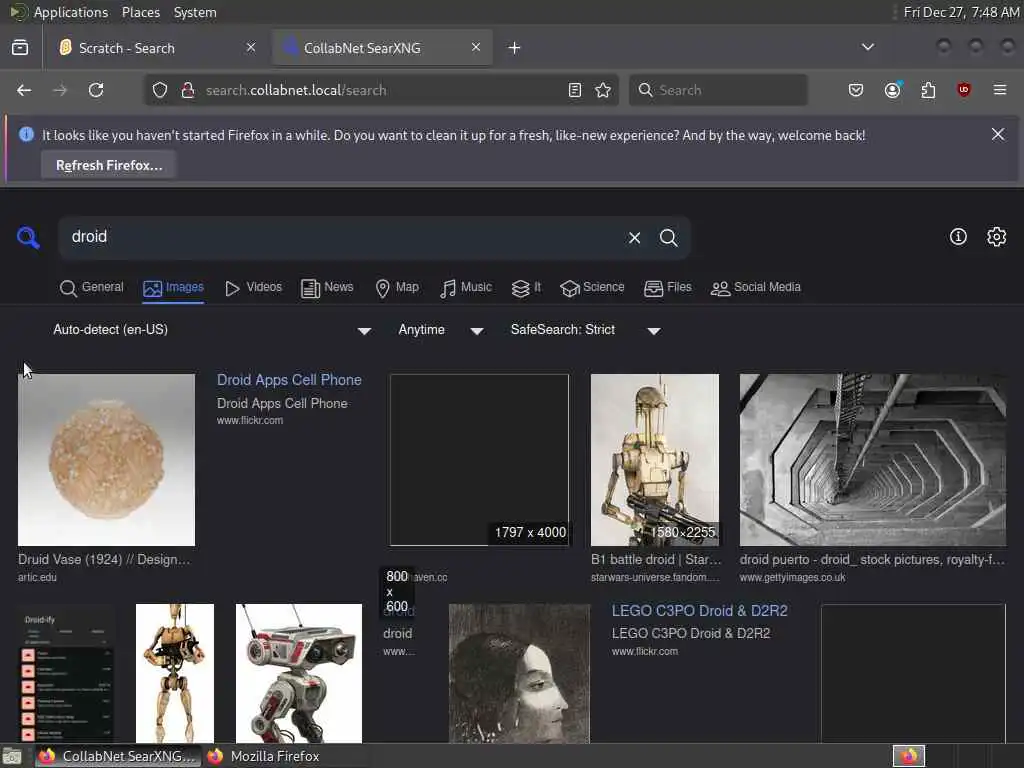Click the www.gettyimages.co.uk source text
The image size is (1024, 768).
(x=792, y=577)
